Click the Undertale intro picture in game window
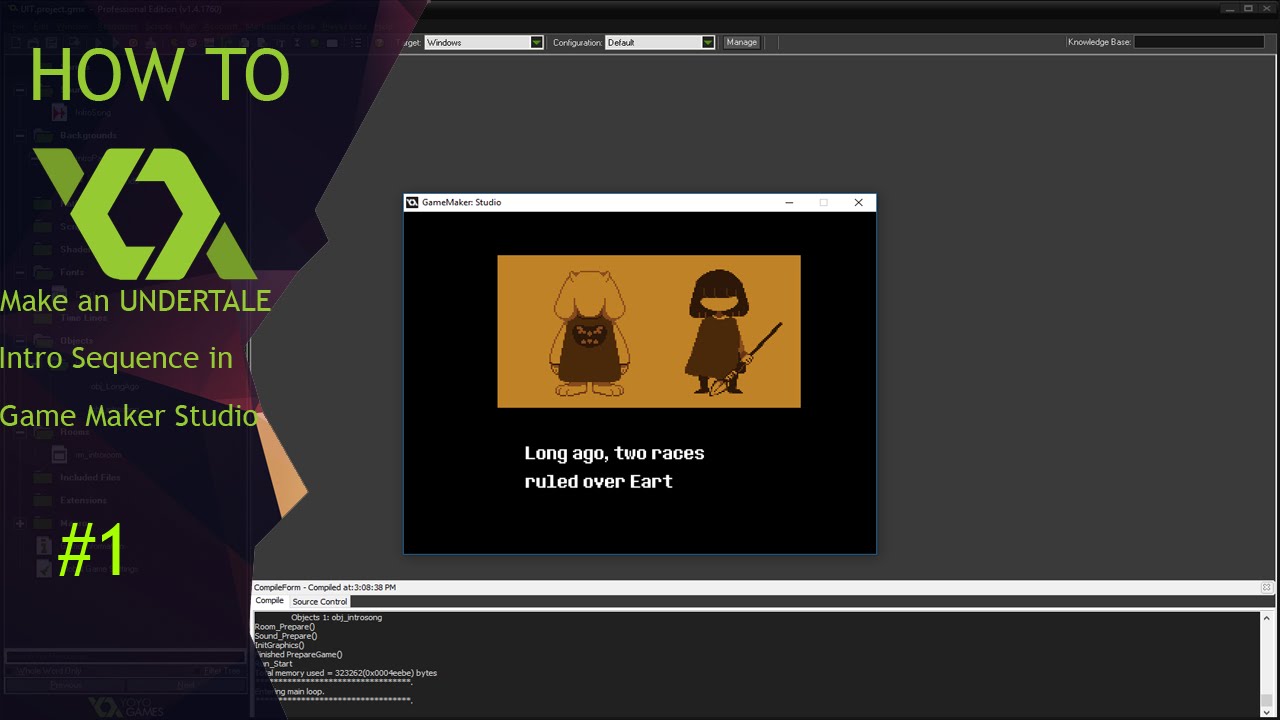Viewport: 1280px width, 720px height. 649,331
